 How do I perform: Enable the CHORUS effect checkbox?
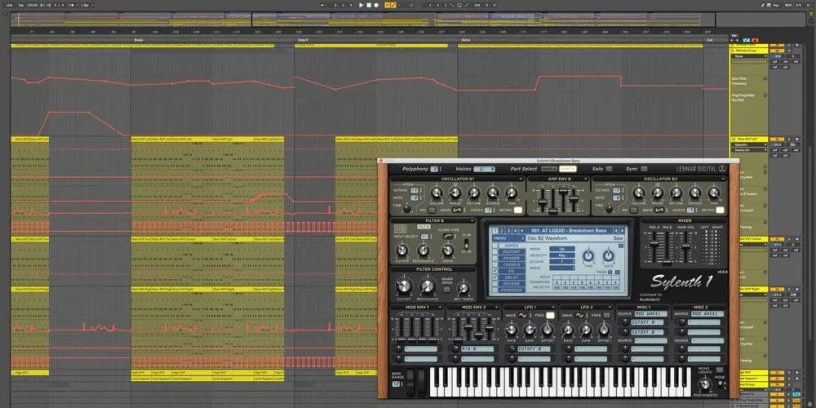pos(495,264)
